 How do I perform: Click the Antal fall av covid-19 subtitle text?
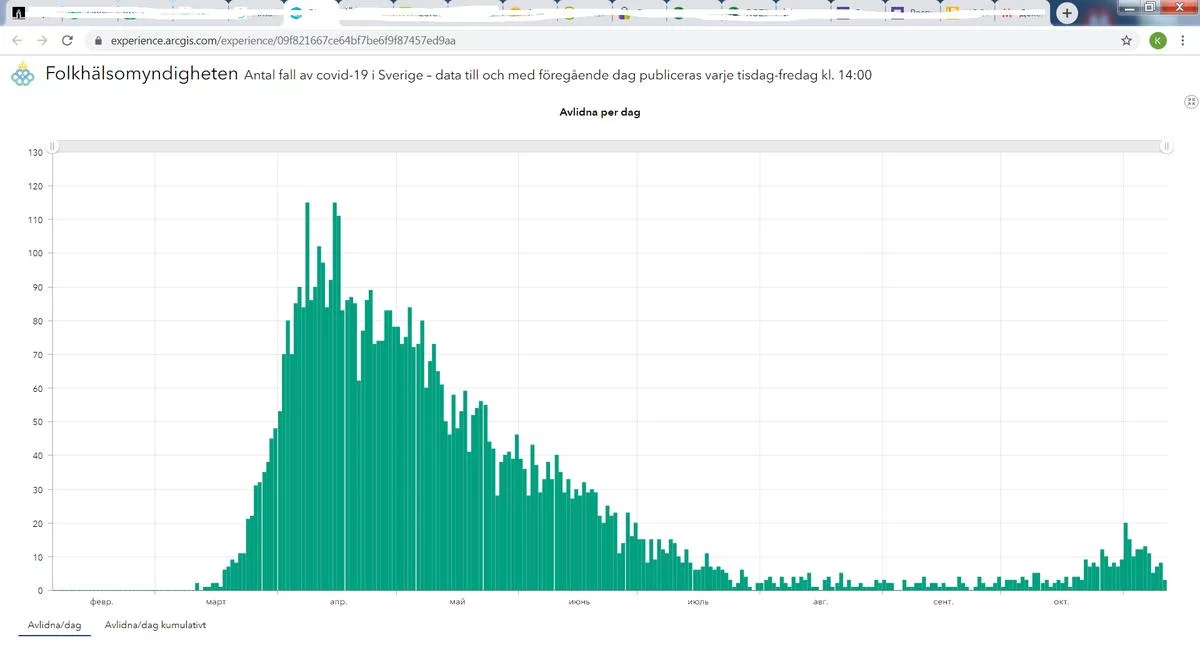click(557, 76)
